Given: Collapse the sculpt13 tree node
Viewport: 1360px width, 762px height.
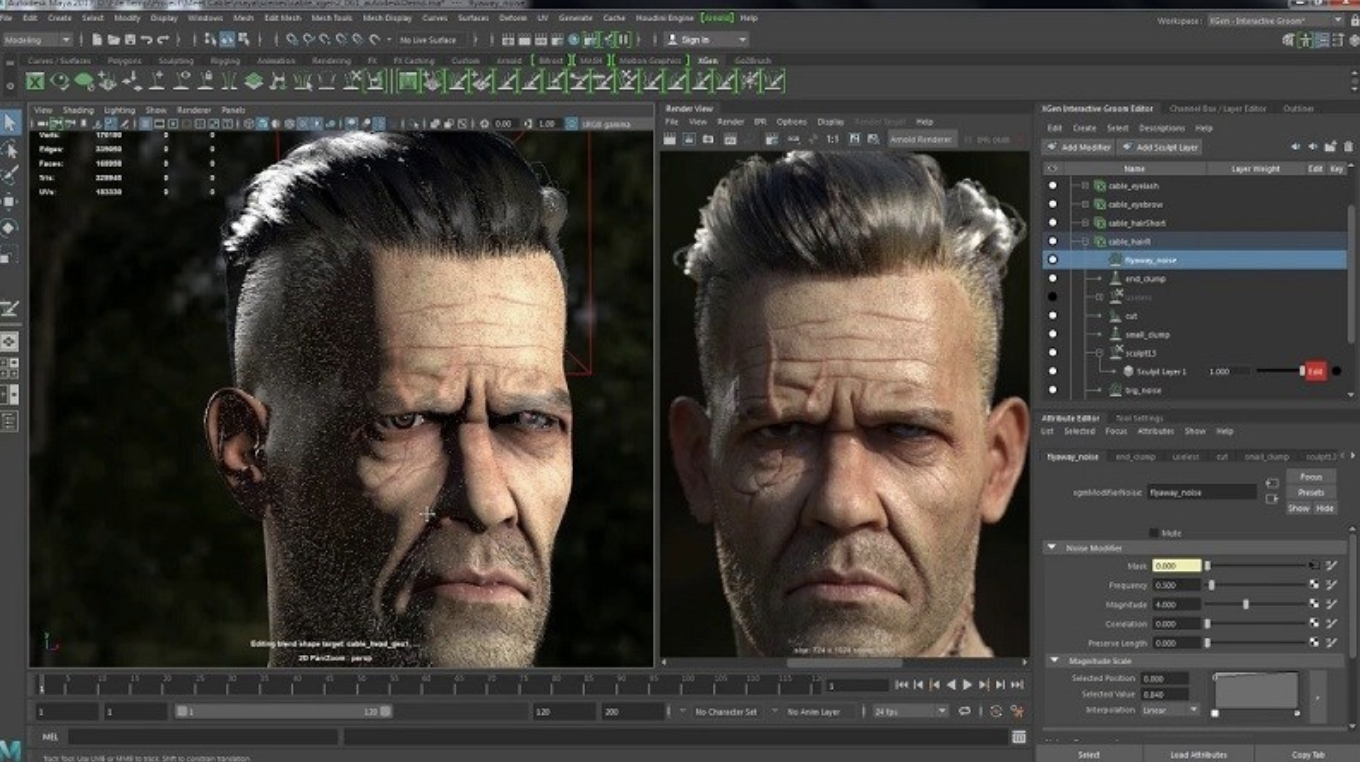Looking at the screenshot, I should coord(1099,353).
